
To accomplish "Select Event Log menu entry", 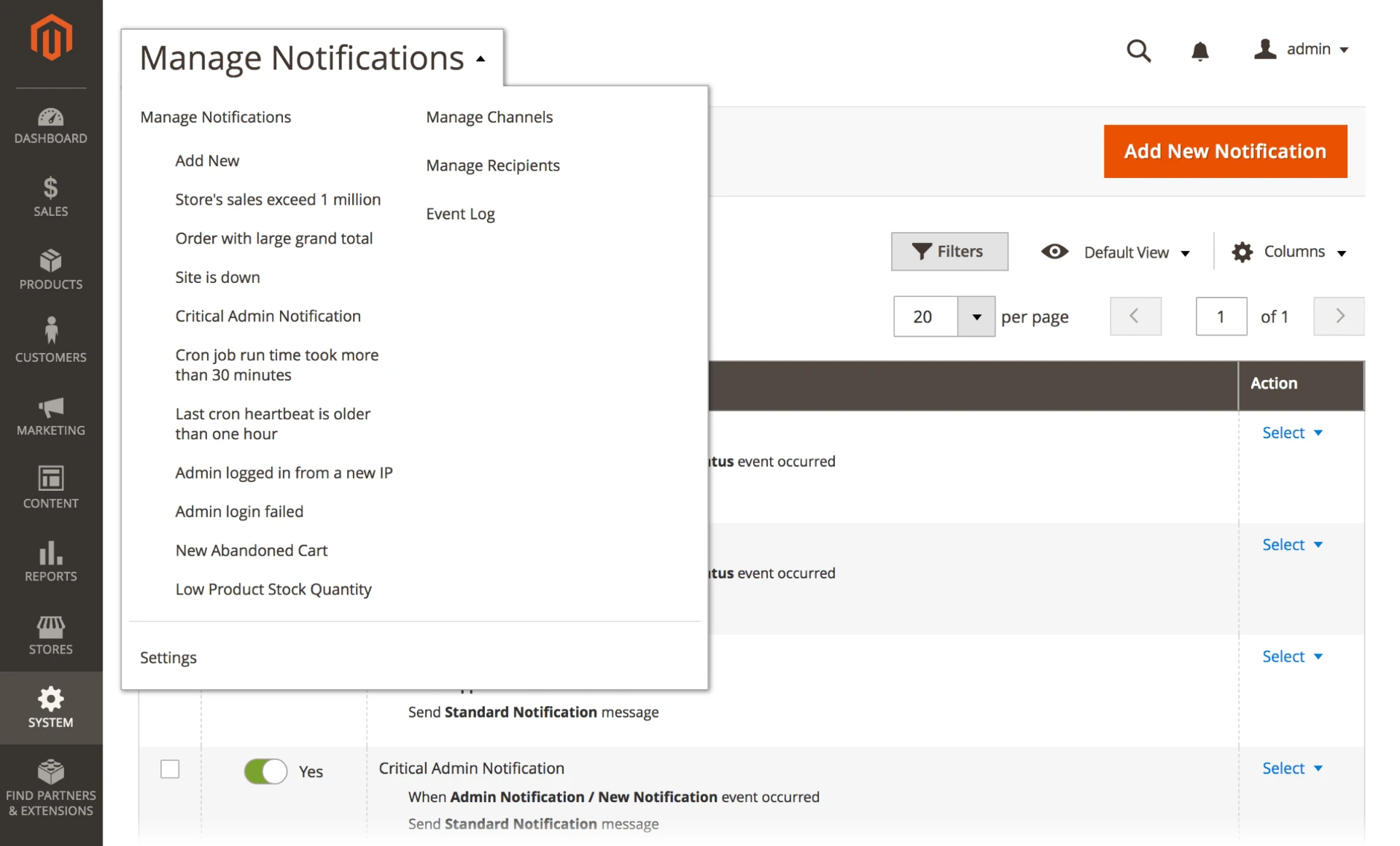I will [x=460, y=214].
